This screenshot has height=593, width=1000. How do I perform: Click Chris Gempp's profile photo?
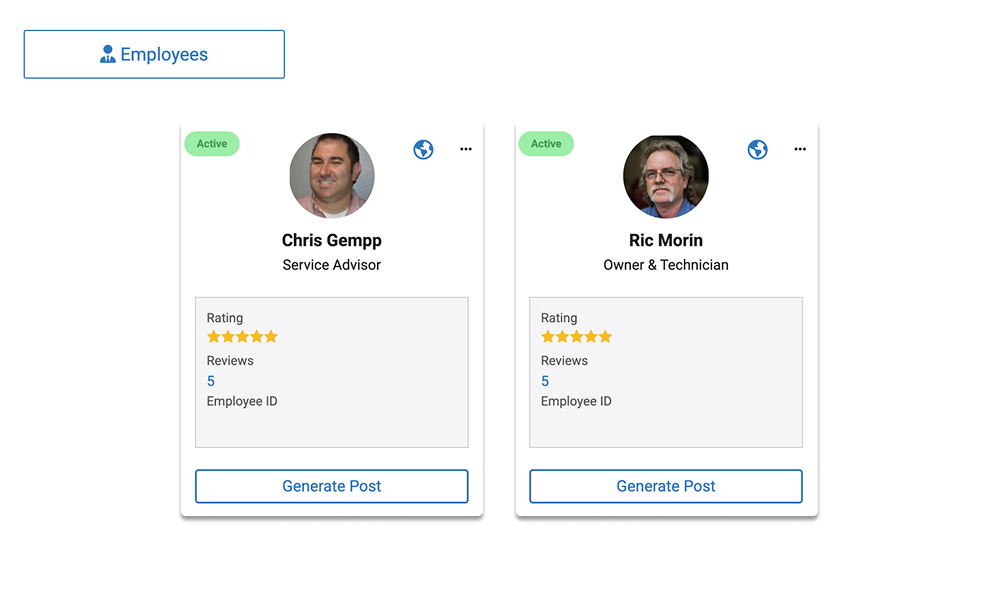(x=332, y=176)
